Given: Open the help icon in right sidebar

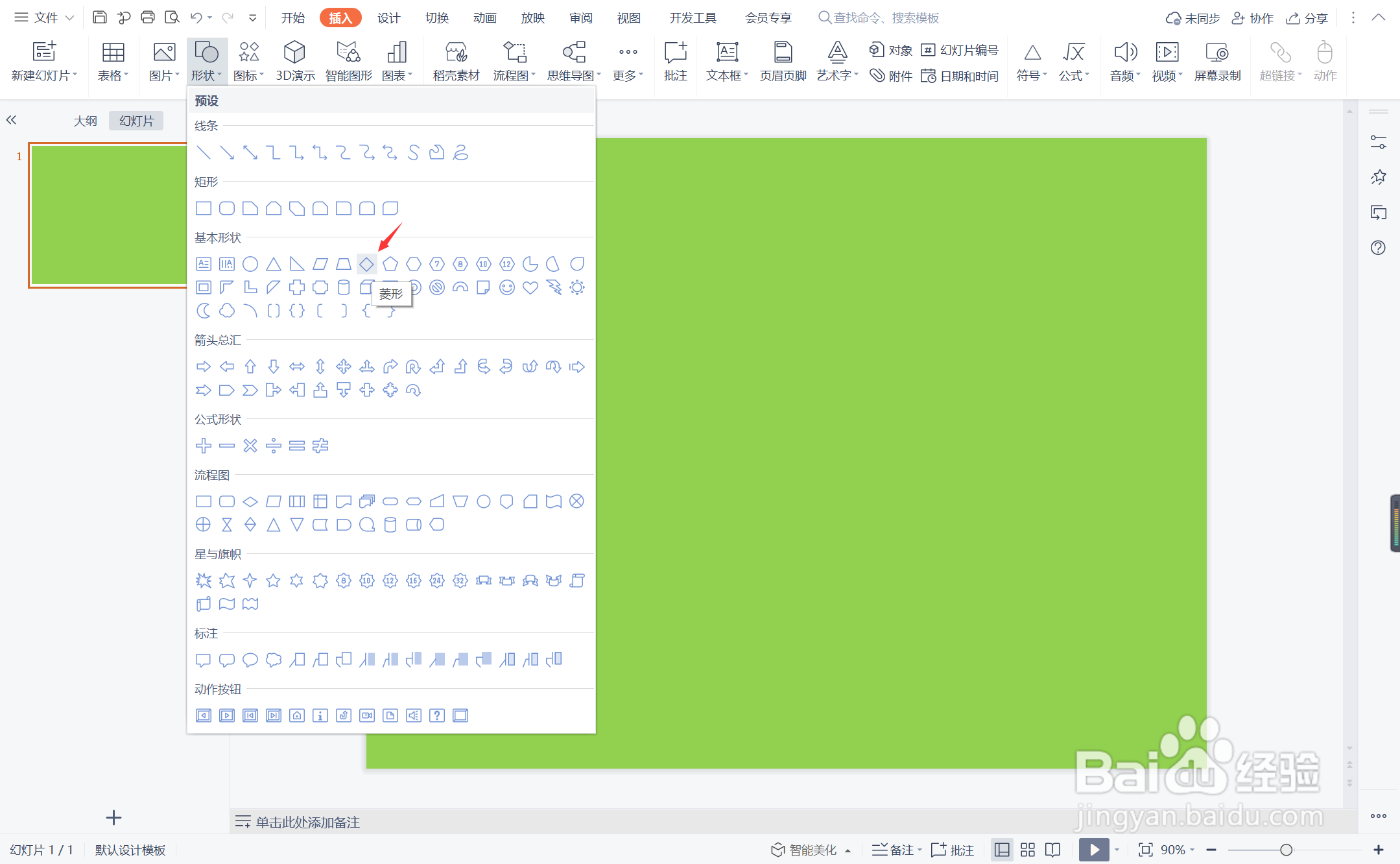Looking at the screenshot, I should coord(1378,247).
